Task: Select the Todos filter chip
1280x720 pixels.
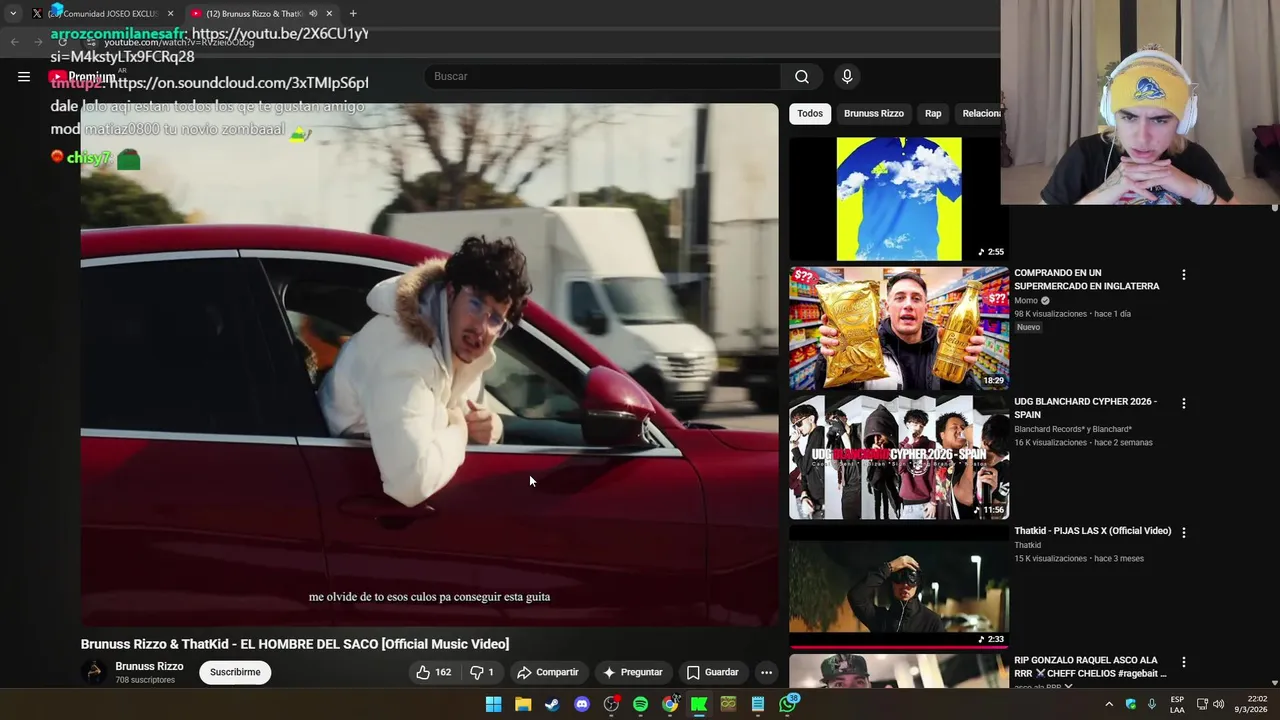Action: (x=810, y=113)
